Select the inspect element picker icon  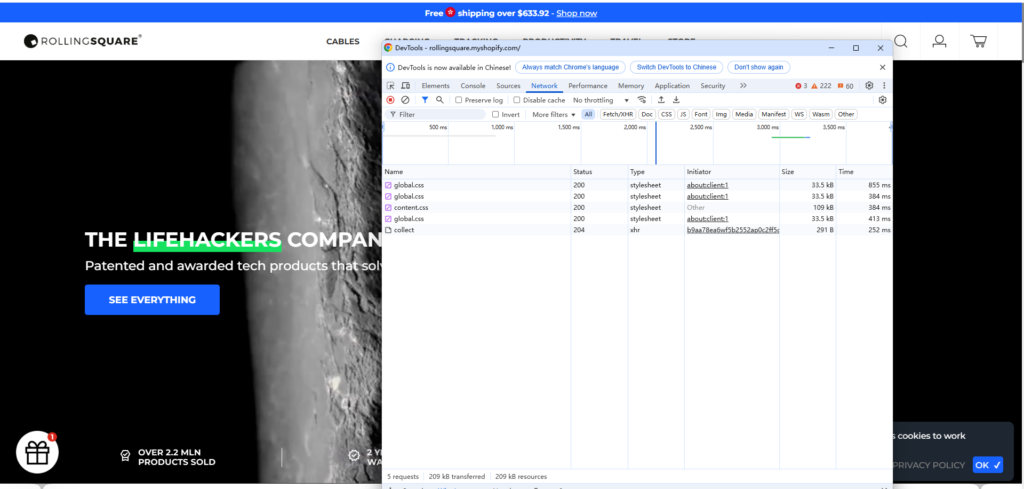tap(391, 86)
